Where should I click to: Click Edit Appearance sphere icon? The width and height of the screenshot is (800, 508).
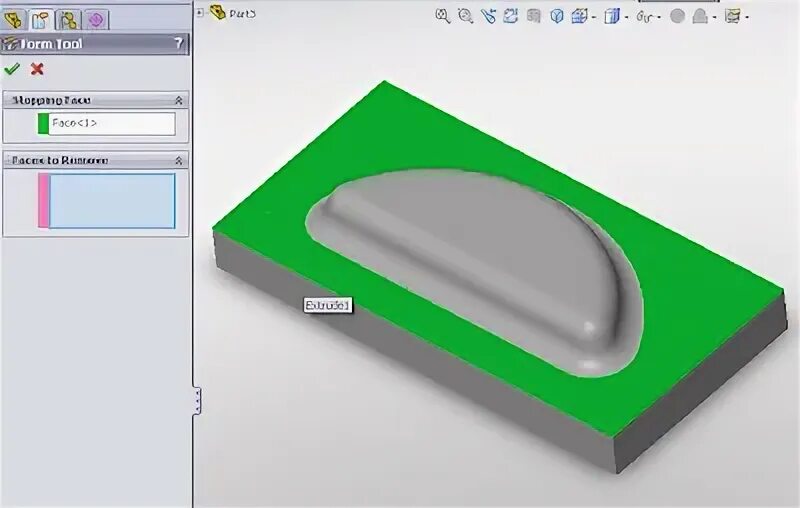tap(678, 16)
